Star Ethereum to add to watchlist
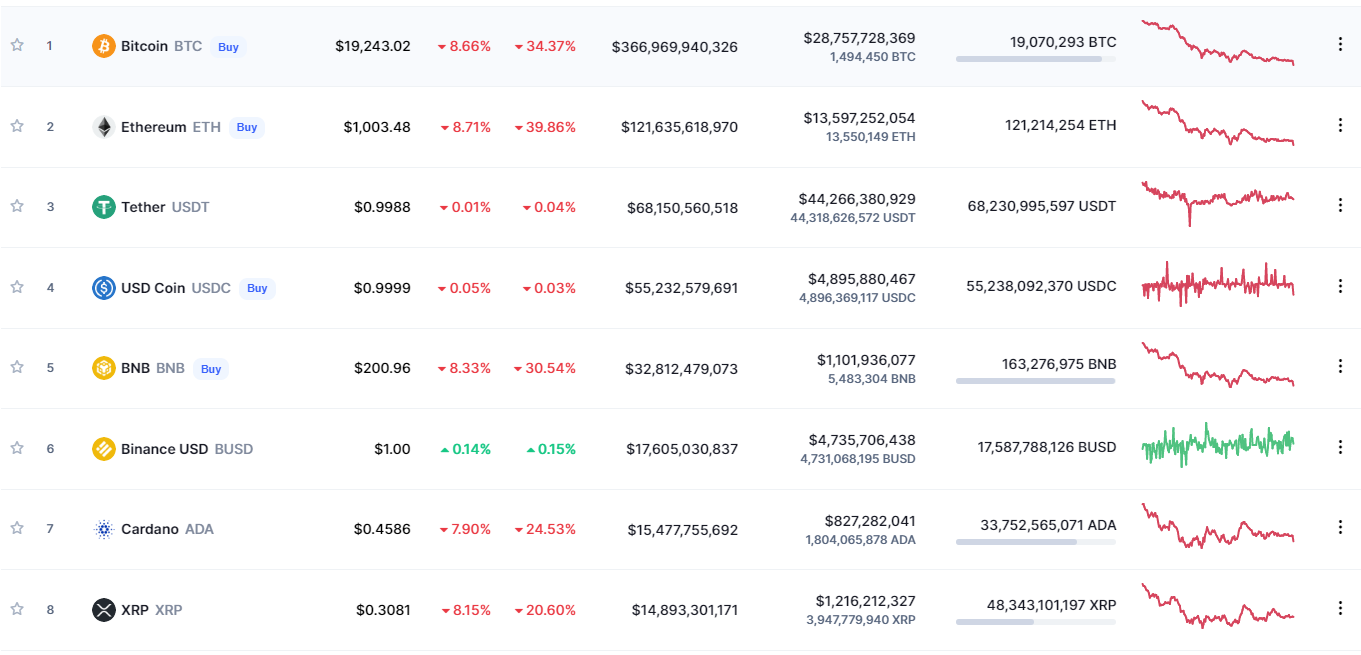 point(17,126)
